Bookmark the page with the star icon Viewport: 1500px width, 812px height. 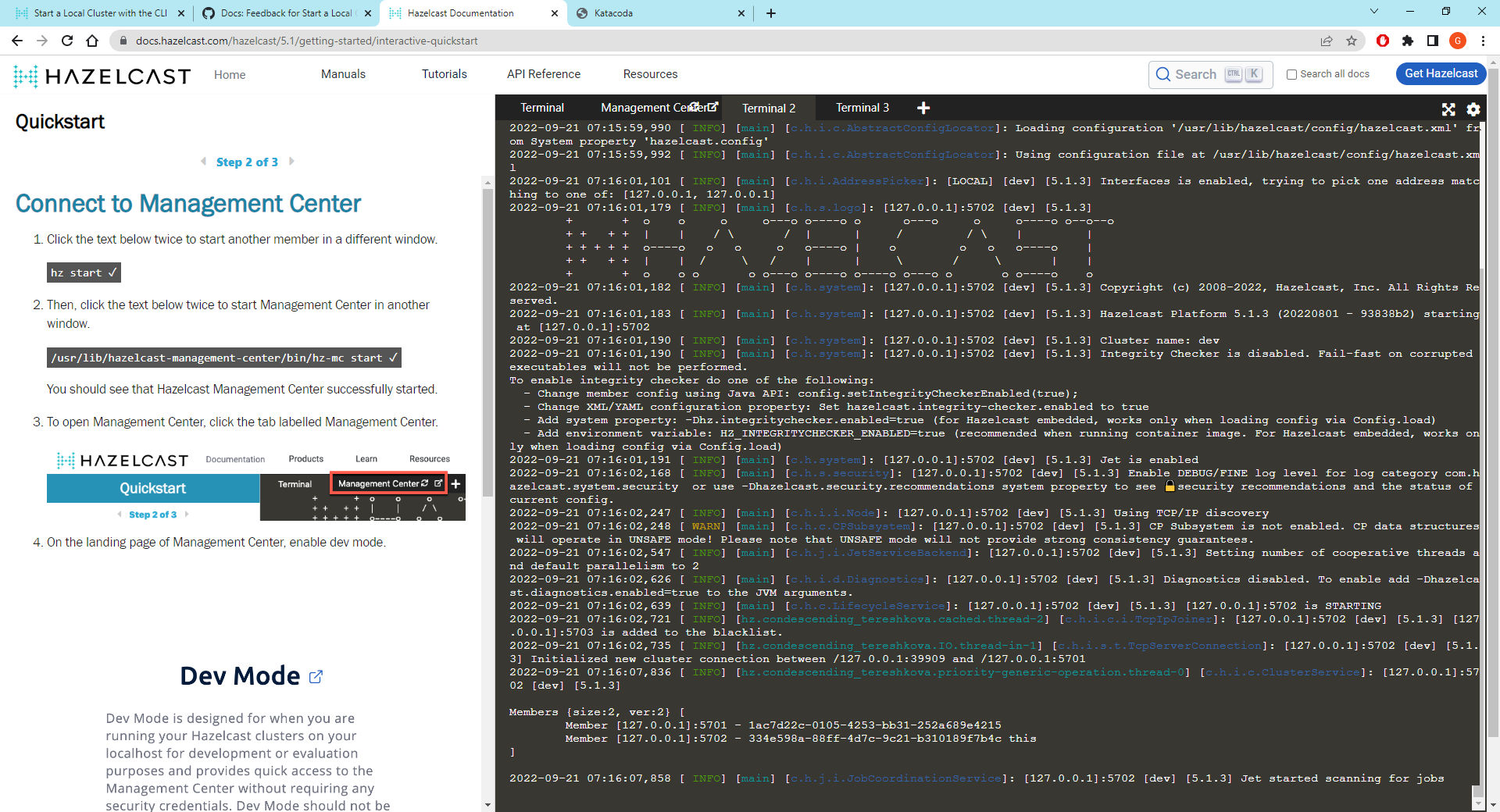pyautogui.click(x=1352, y=41)
